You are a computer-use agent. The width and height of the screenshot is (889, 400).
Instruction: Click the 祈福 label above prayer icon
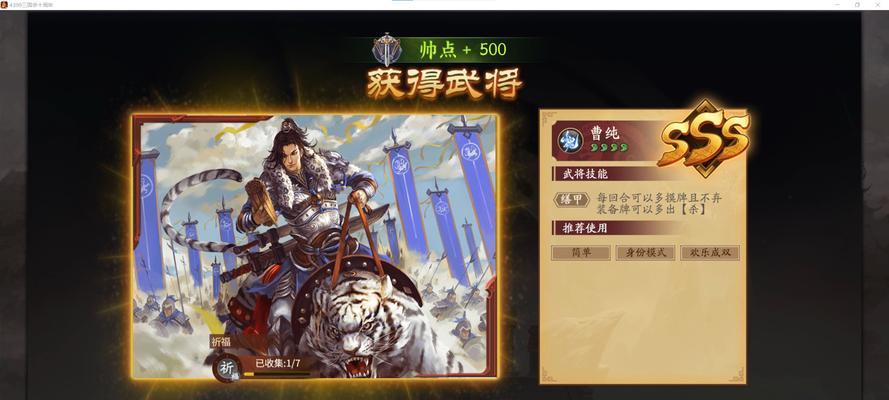click(x=221, y=342)
